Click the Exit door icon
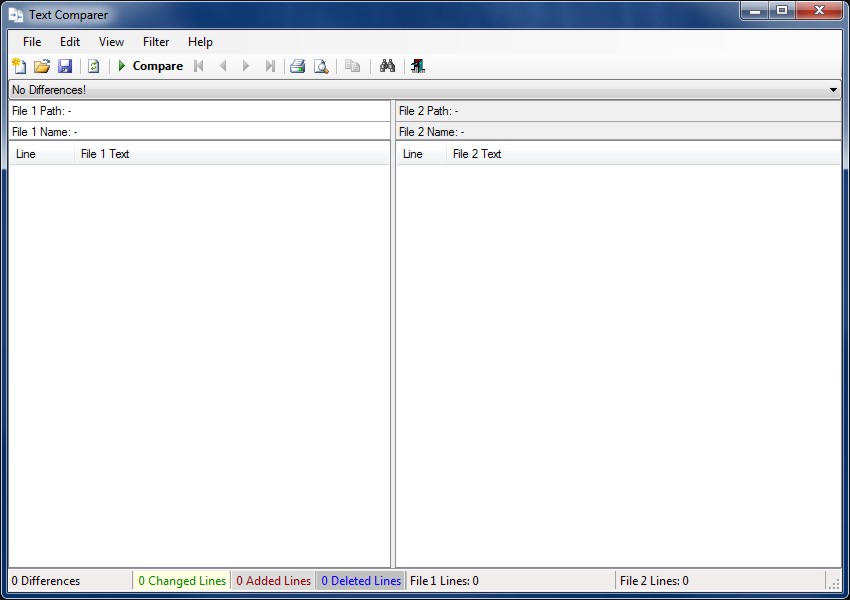 click(x=417, y=66)
